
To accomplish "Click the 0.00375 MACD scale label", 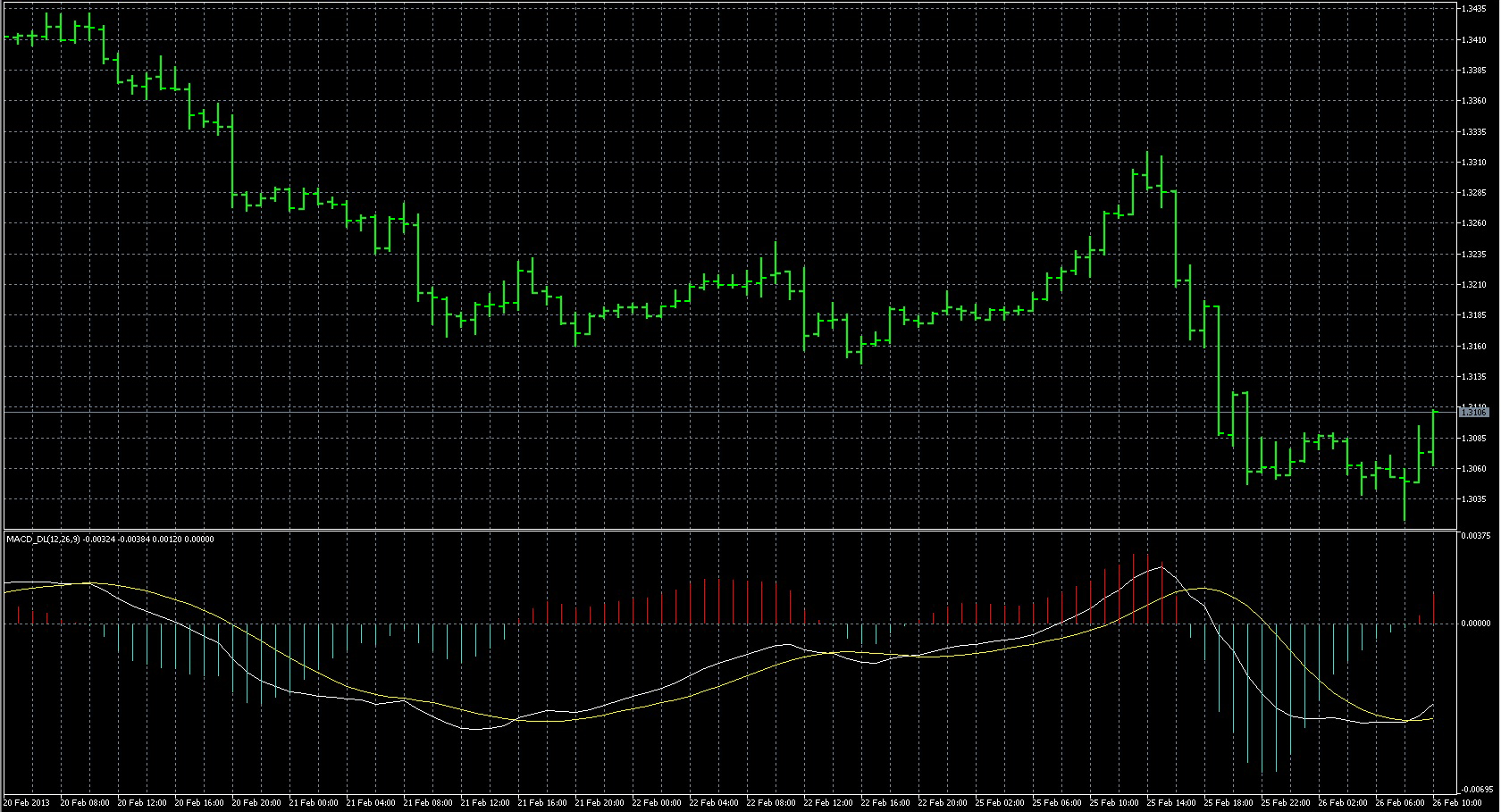I will tap(1476, 536).
